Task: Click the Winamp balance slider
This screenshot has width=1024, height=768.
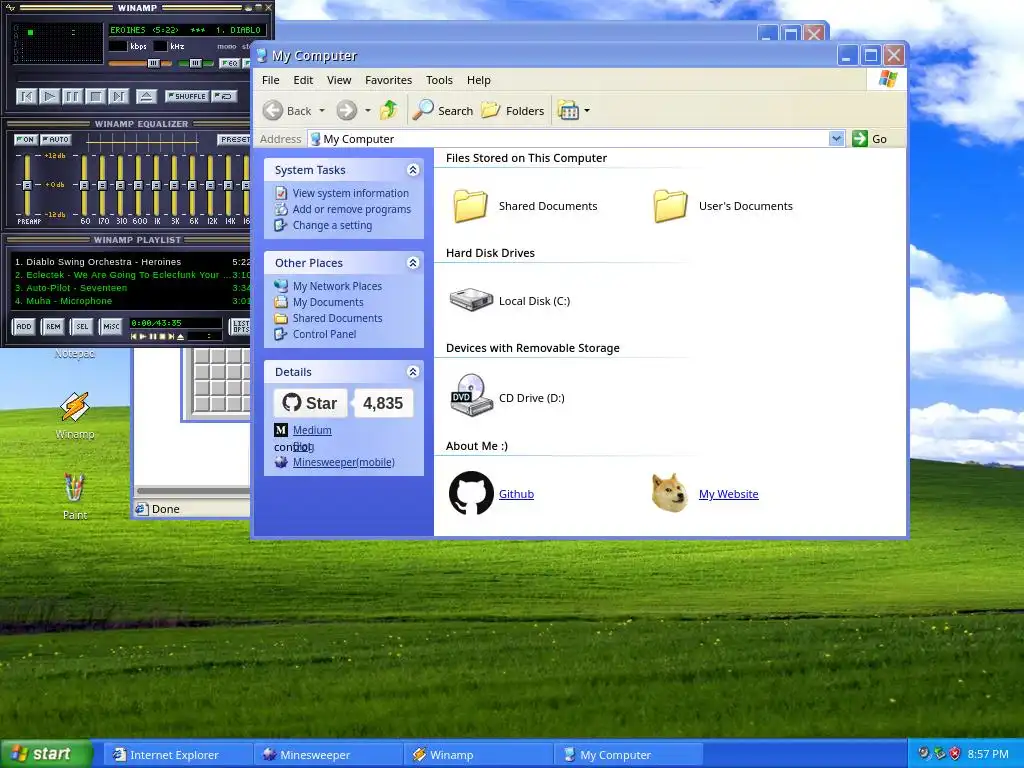Action: [x=195, y=63]
